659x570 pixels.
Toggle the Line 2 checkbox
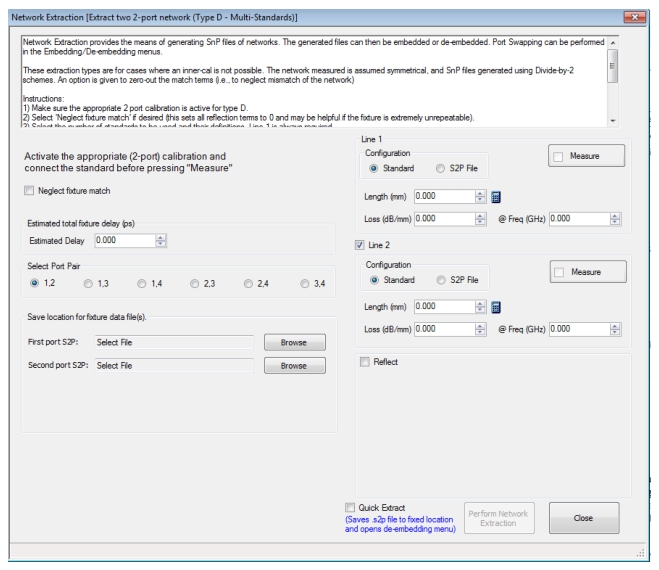coord(359,245)
